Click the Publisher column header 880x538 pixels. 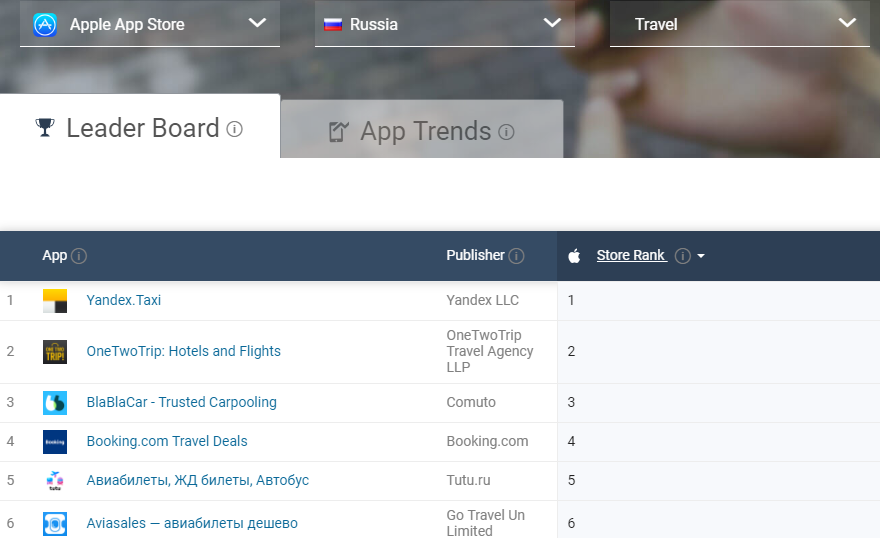point(475,255)
